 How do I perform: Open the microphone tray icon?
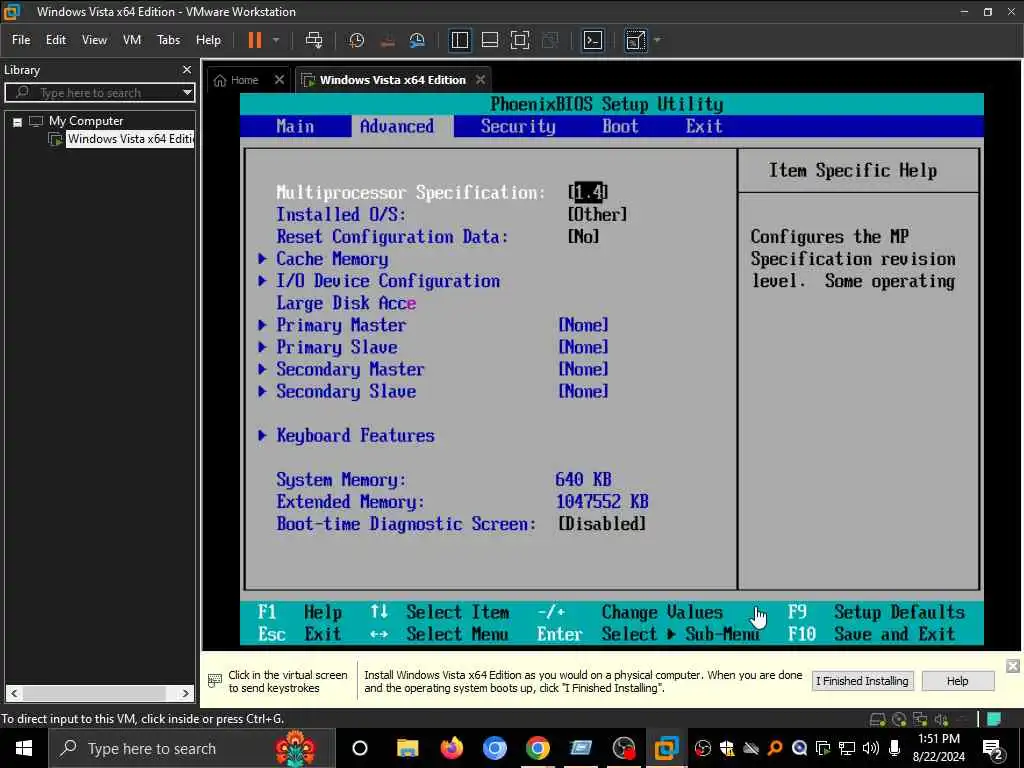coord(895,748)
